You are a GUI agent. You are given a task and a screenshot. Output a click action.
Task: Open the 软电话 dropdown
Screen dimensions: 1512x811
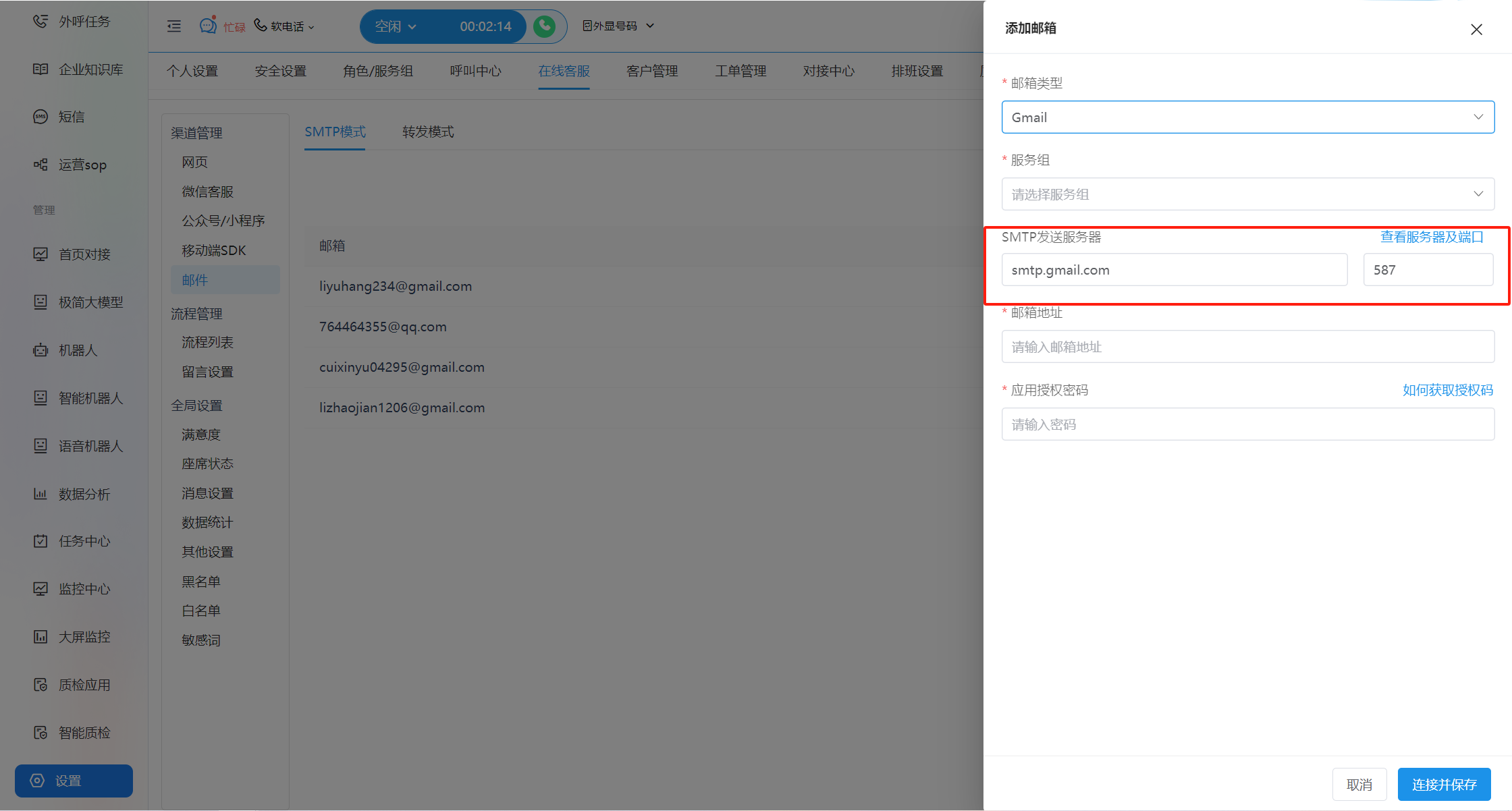tap(284, 26)
